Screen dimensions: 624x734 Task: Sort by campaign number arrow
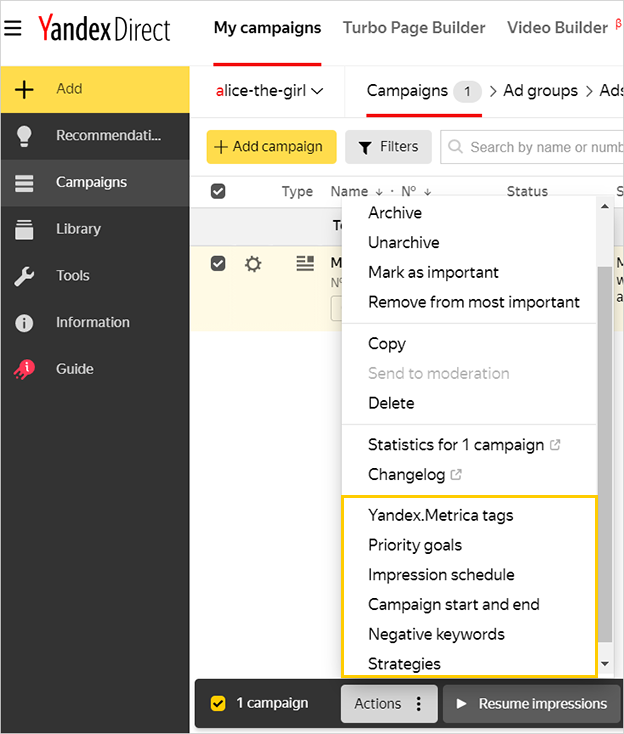pos(427,192)
